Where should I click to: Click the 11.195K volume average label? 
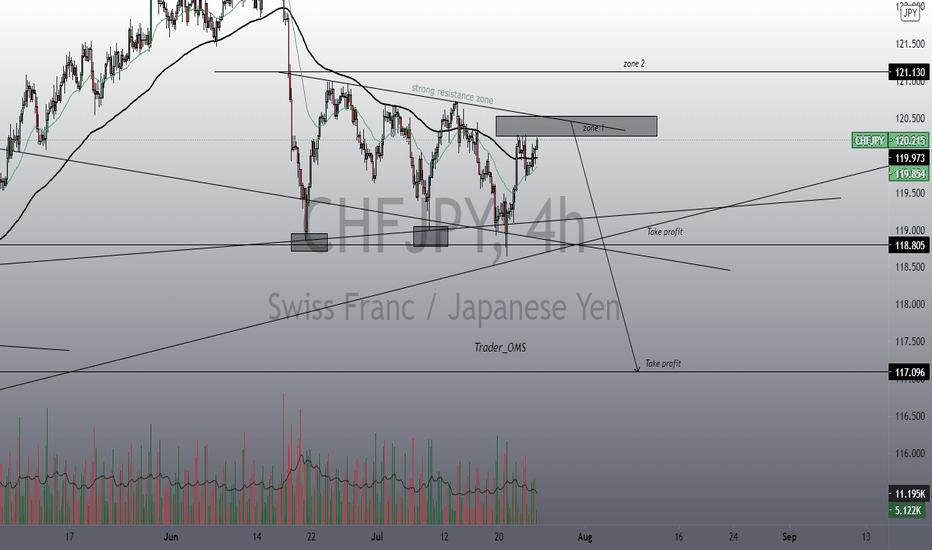coord(909,494)
